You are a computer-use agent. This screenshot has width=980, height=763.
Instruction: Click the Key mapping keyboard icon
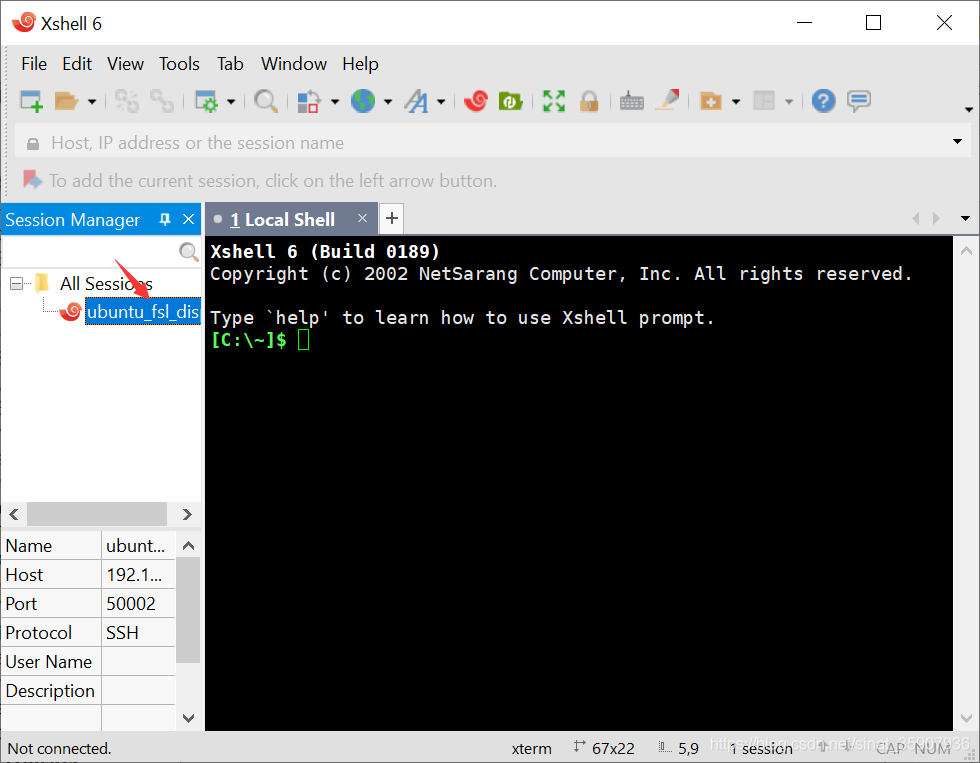(632, 101)
